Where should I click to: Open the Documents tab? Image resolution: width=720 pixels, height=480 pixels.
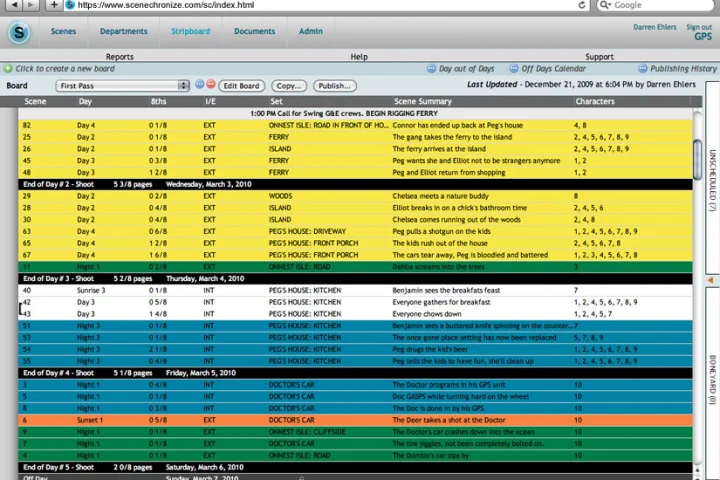tap(254, 31)
